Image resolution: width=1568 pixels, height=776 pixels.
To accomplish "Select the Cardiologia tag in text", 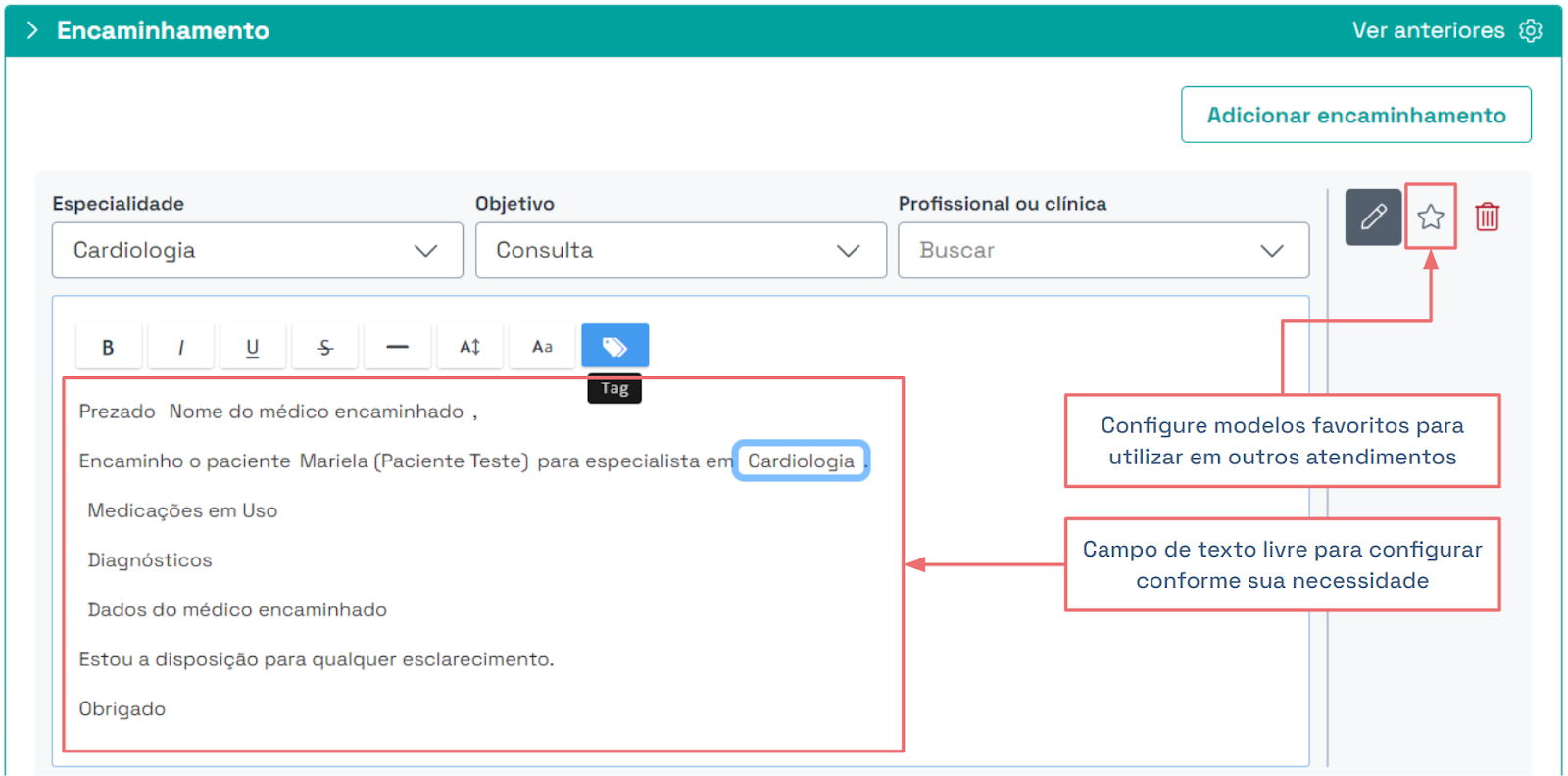I will pyautogui.click(x=801, y=461).
